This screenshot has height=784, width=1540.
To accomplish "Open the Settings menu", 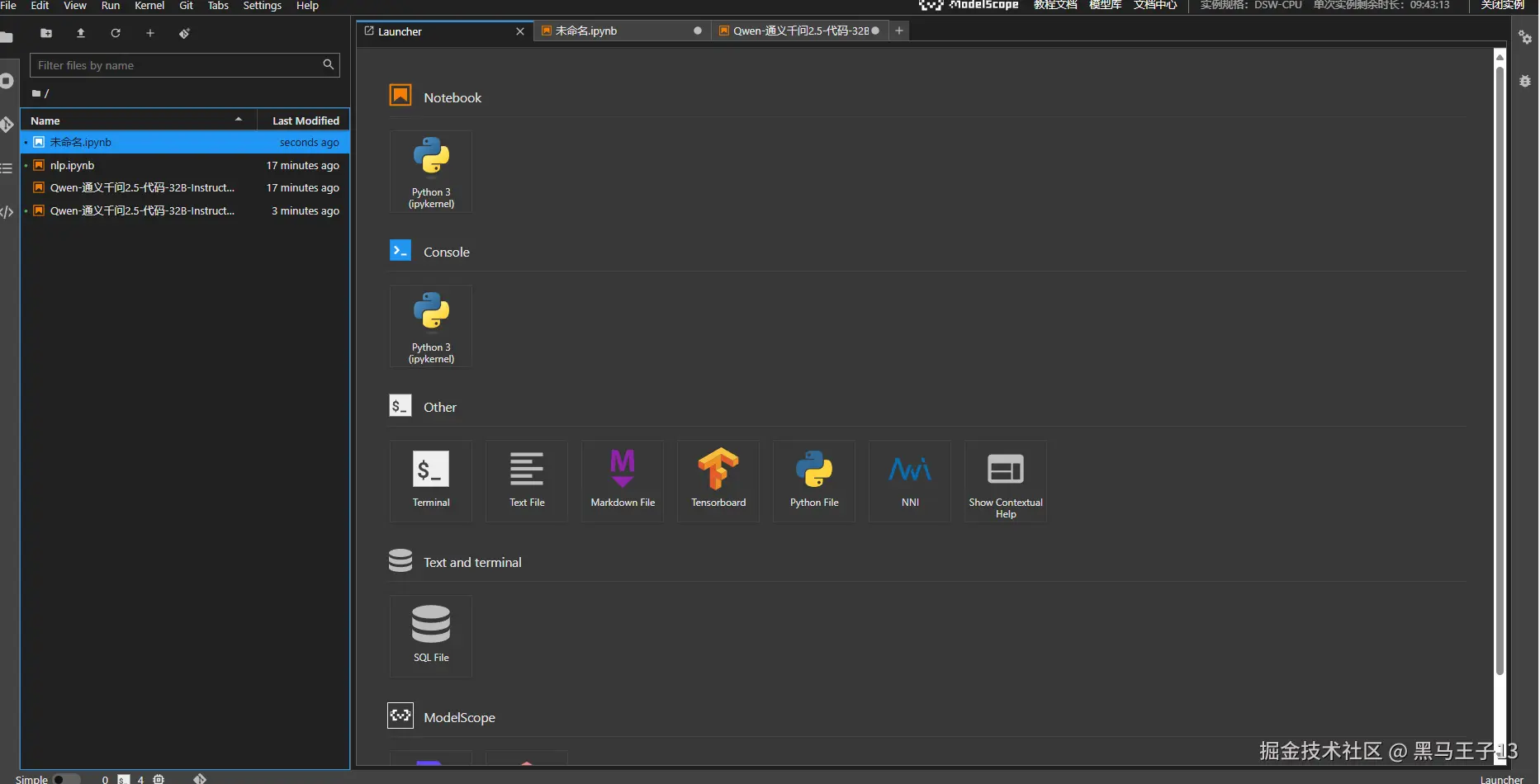I will click(x=263, y=6).
